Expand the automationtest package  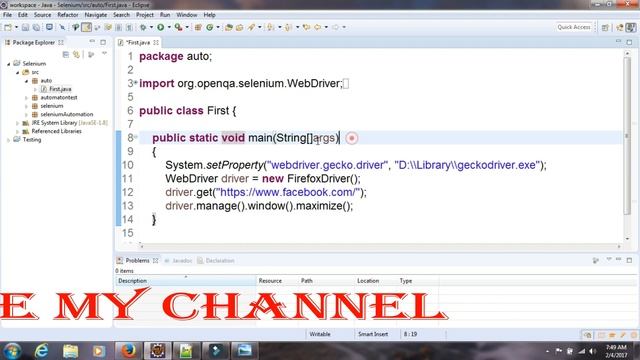pos(27,98)
